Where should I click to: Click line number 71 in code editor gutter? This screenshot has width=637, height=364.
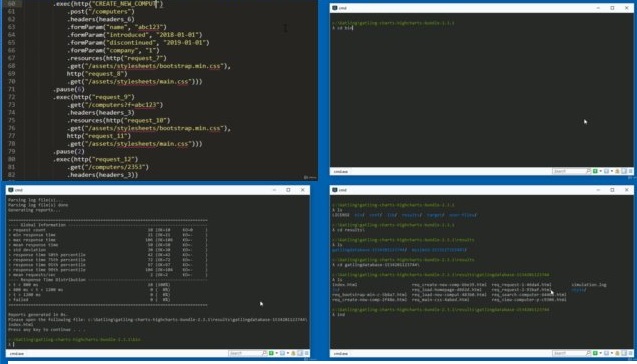coord(11,89)
